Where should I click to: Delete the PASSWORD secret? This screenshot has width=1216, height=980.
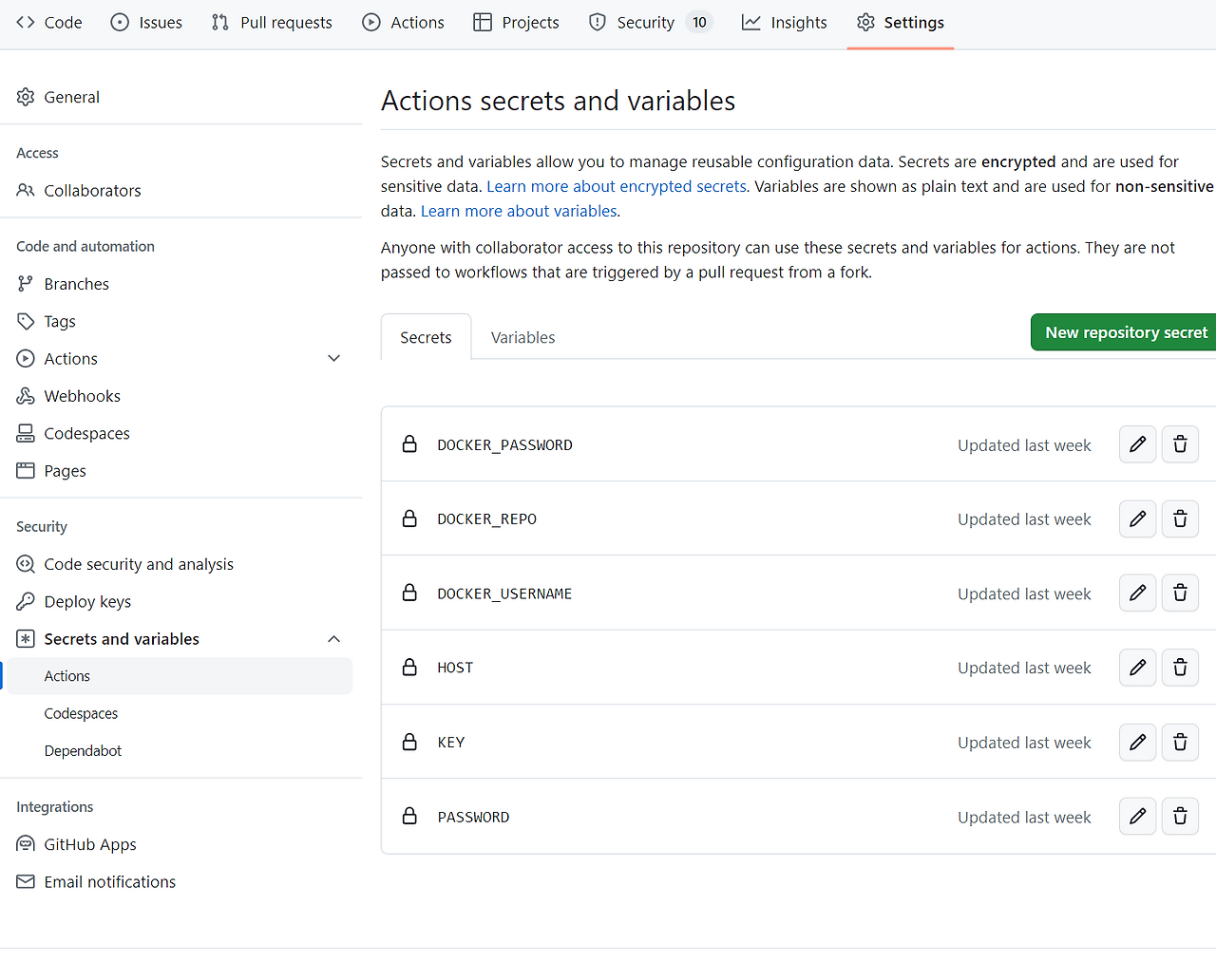tap(1180, 817)
